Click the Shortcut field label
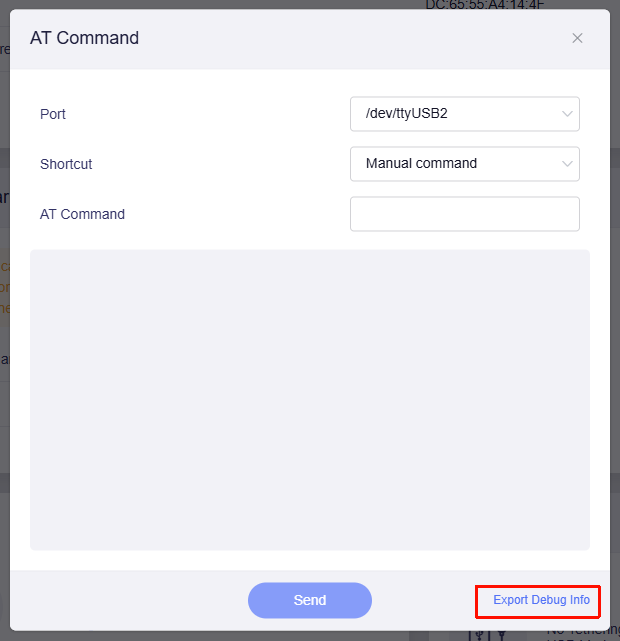 pyautogui.click(x=66, y=164)
